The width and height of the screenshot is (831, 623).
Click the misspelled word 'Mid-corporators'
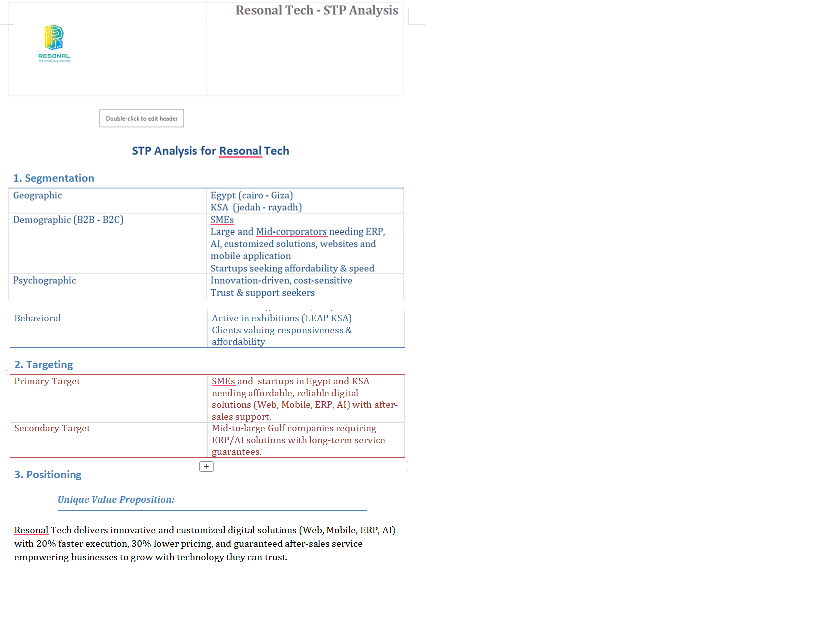pos(291,232)
